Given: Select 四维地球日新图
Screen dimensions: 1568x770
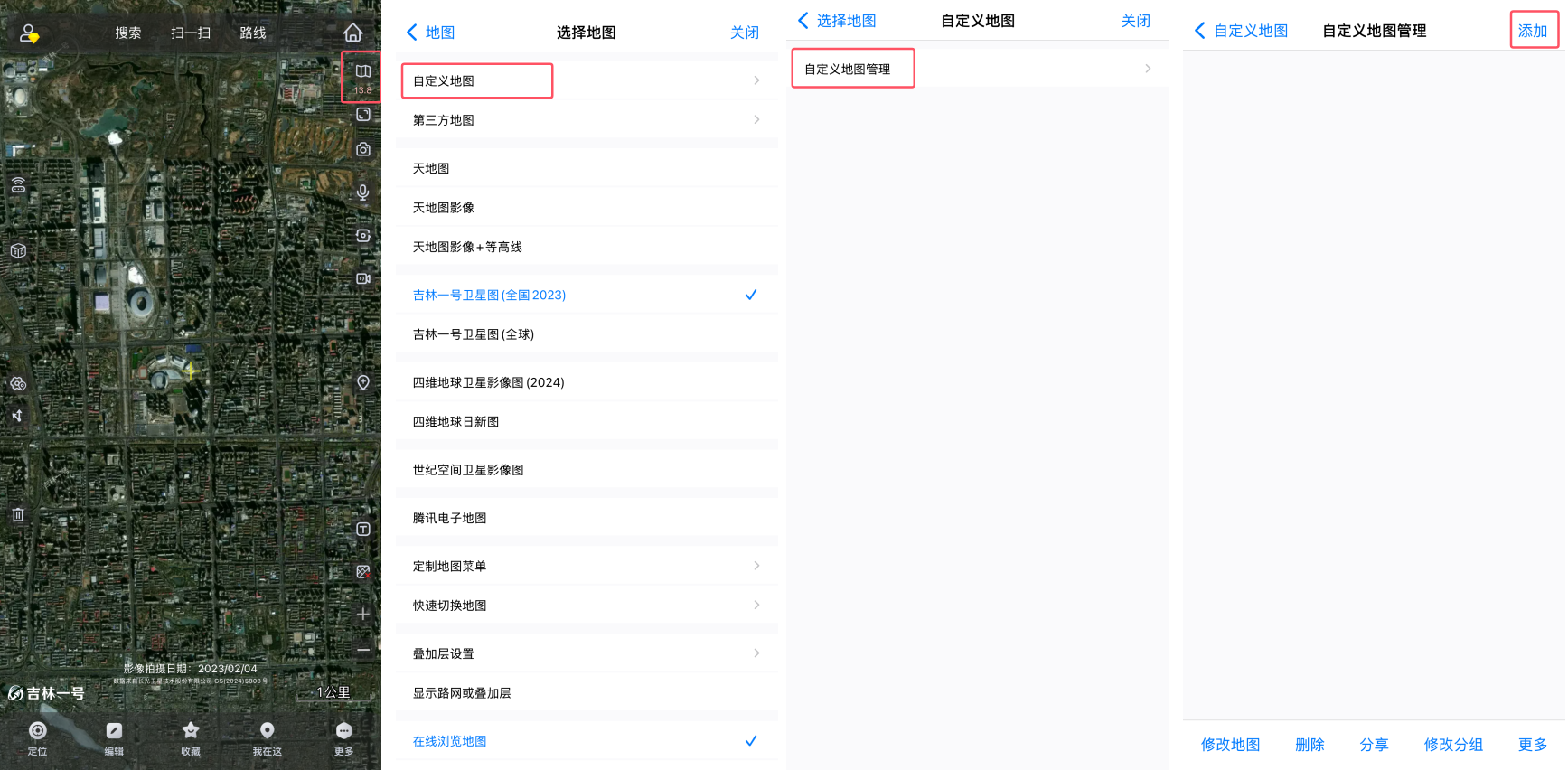Looking at the screenshot, I should coord(587,421).
